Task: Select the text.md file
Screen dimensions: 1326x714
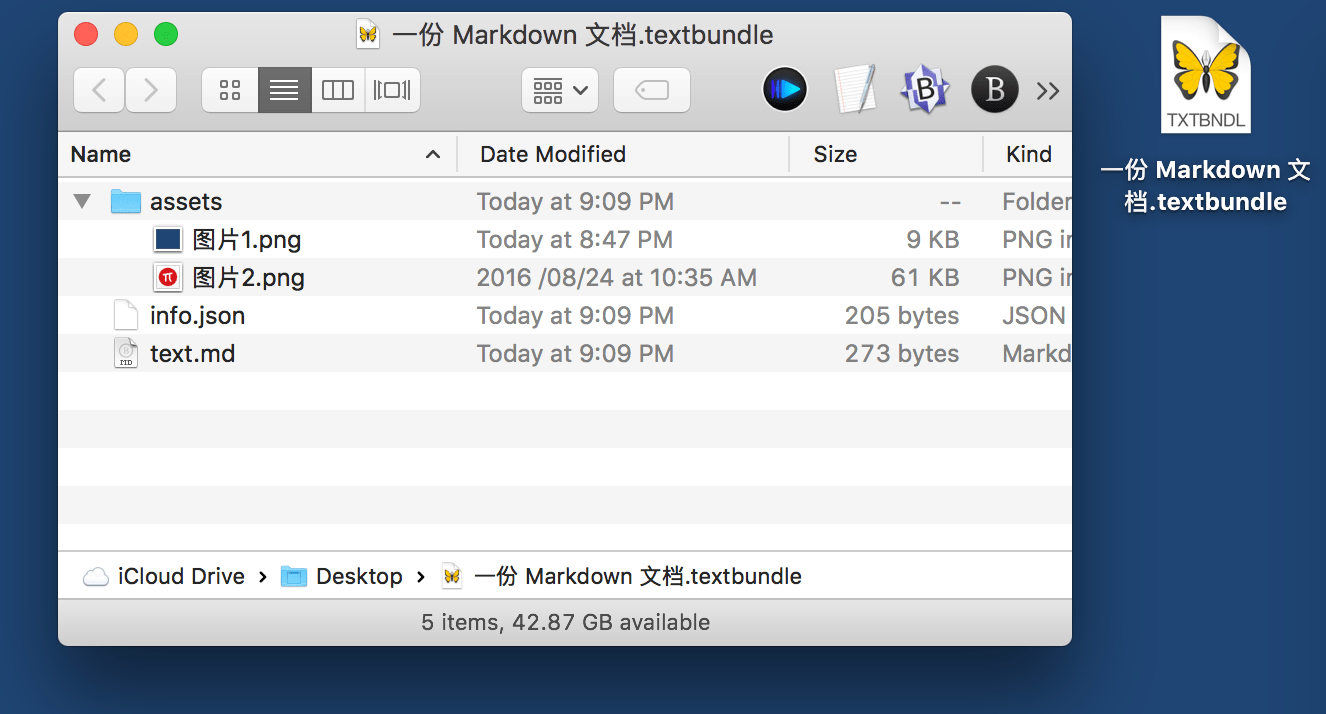Action: (x=192, y=354)
